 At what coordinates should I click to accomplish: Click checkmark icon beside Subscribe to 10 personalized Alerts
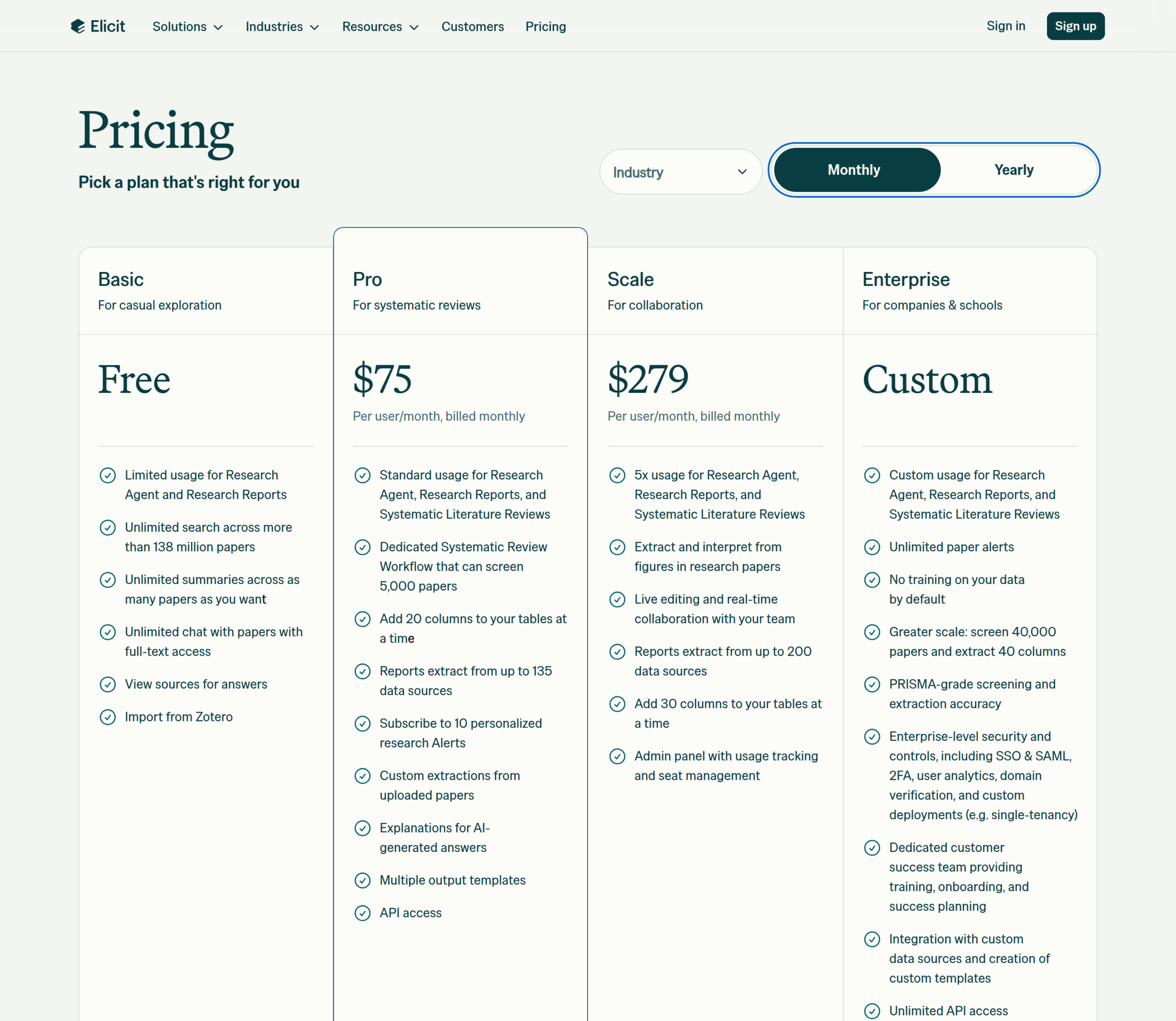[362, 724]
